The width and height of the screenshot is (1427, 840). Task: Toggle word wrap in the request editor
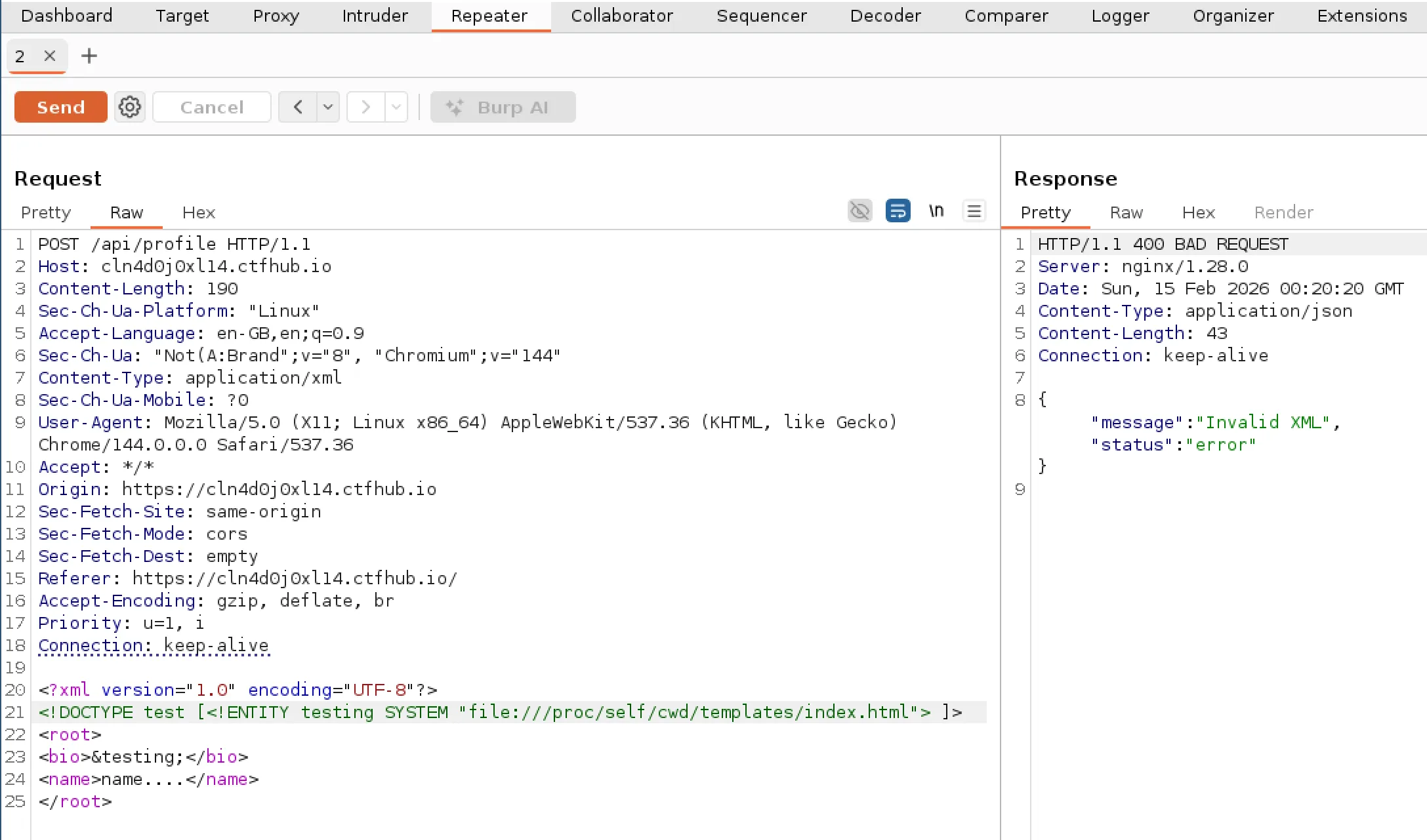tap(898, 210)
